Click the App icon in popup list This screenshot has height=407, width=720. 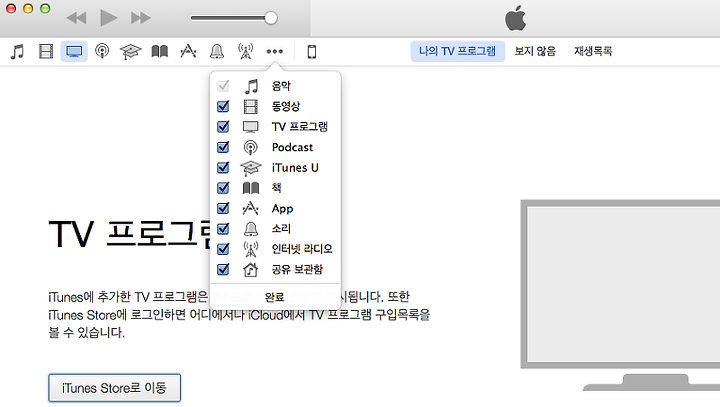pos(251,208)
